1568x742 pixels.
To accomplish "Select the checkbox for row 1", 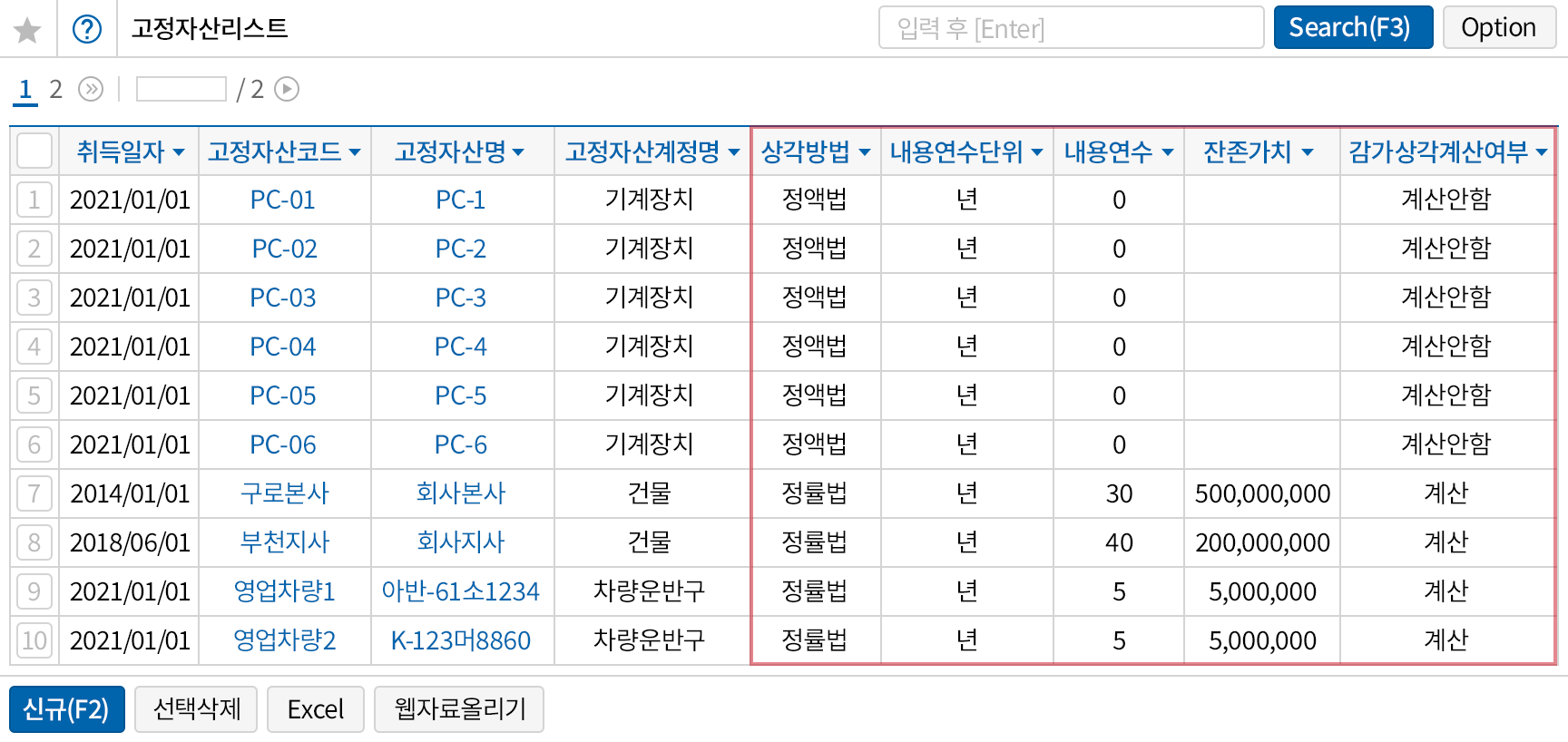I will tap(34, 200).
